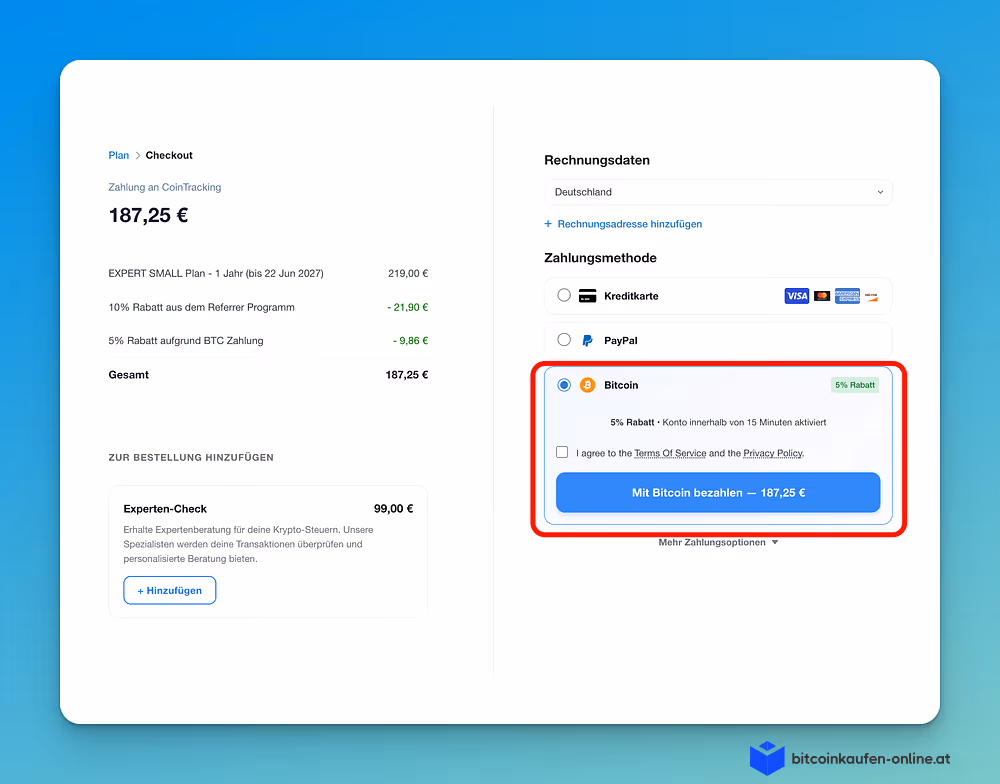Click the Rechnungsdaten heading

point(597,160)
